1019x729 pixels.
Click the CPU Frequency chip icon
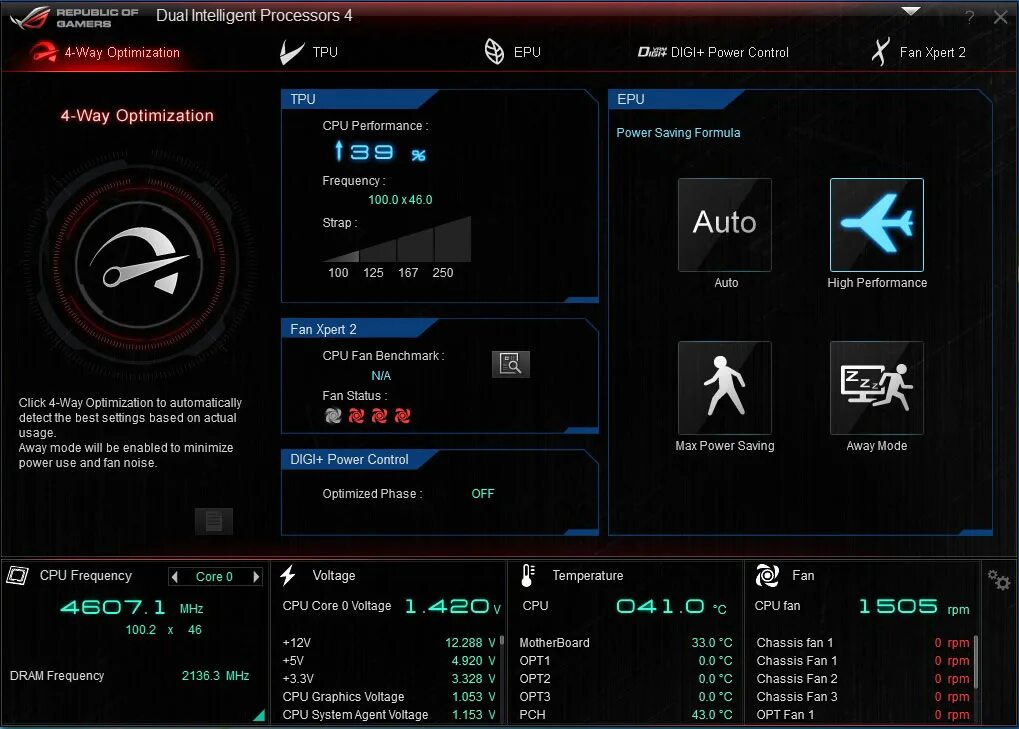[x=18, y=575]
